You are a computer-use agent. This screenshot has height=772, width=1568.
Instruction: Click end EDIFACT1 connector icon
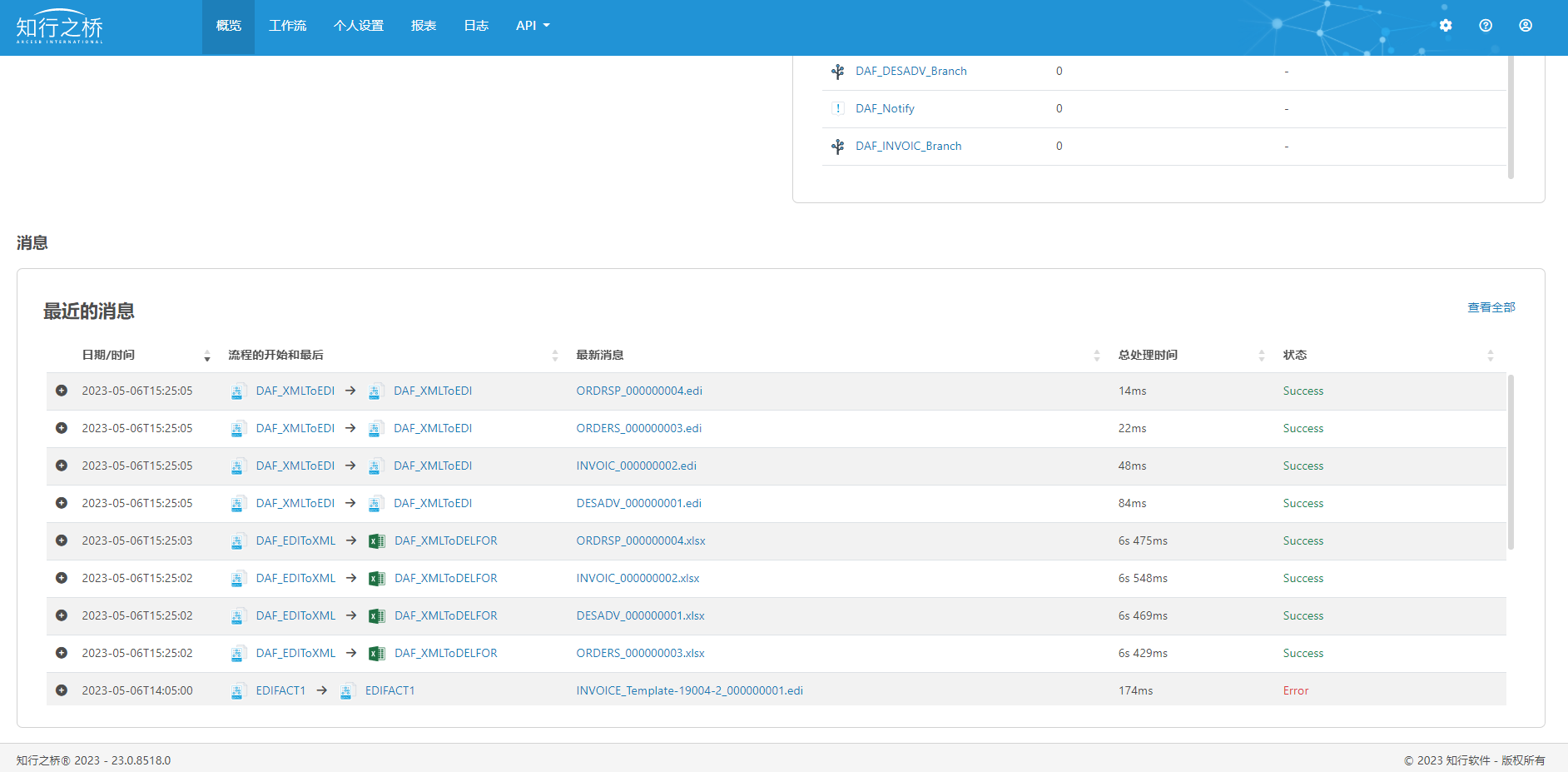347,691
